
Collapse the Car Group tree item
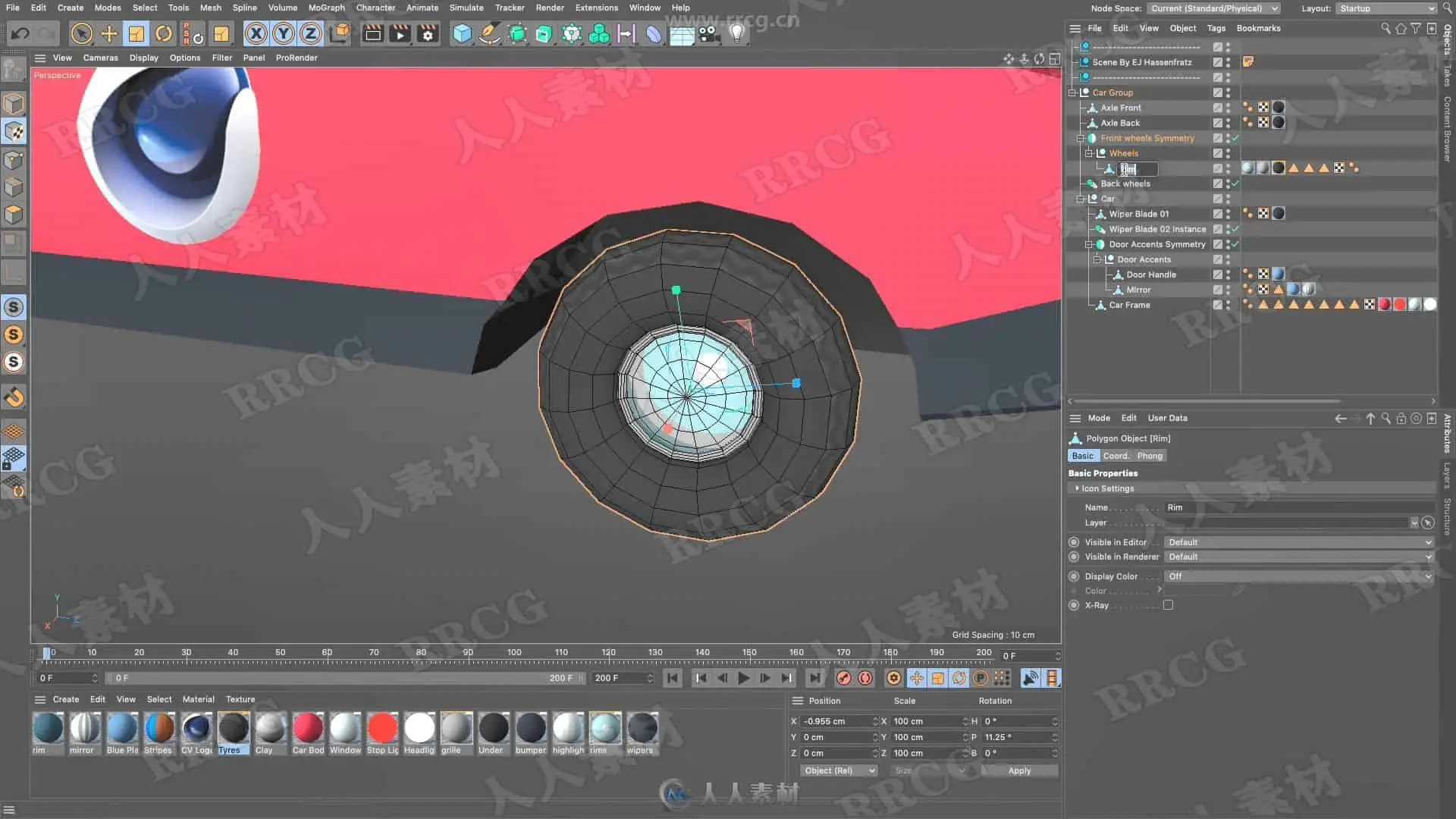[x=1072, y=93]
